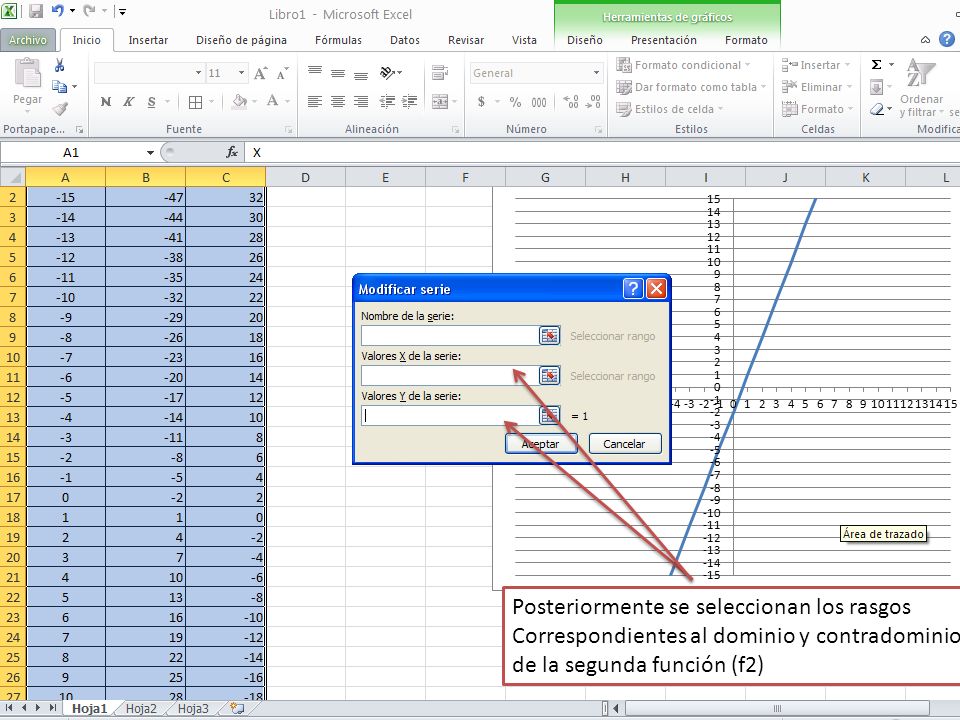This screenshot has width=960, height=720.
Task: Click the Redo arrow icon
Action: (x=89, y=10)
